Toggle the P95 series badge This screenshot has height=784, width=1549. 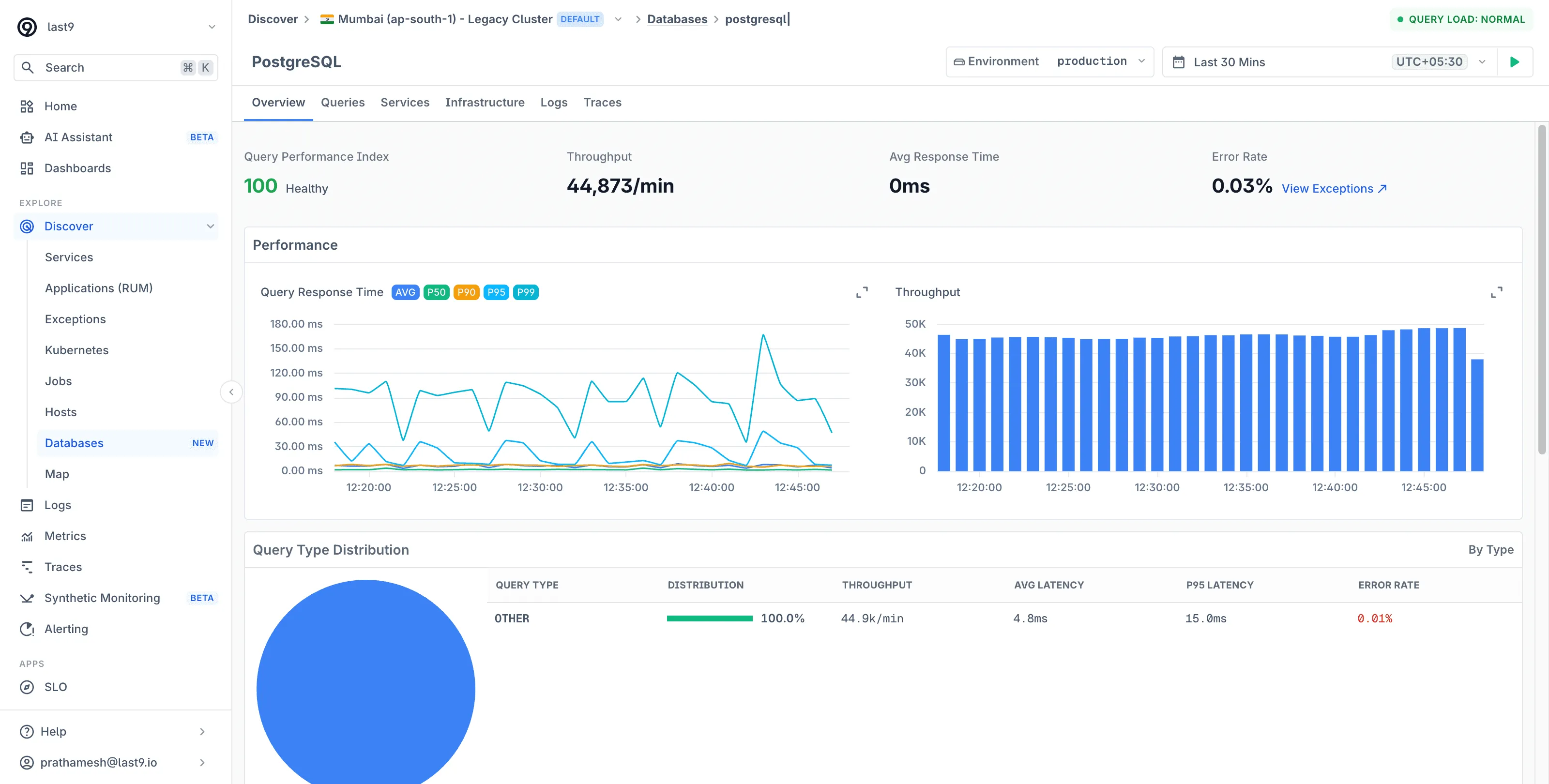[496, 292]
